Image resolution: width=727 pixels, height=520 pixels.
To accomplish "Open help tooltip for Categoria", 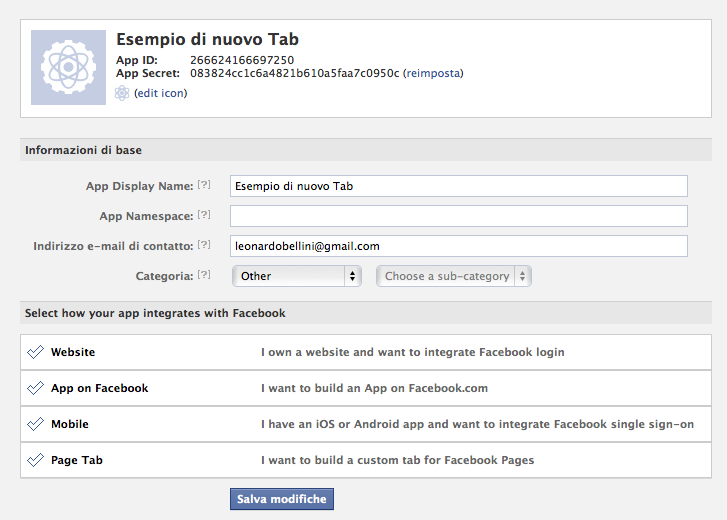I will 204,275.
